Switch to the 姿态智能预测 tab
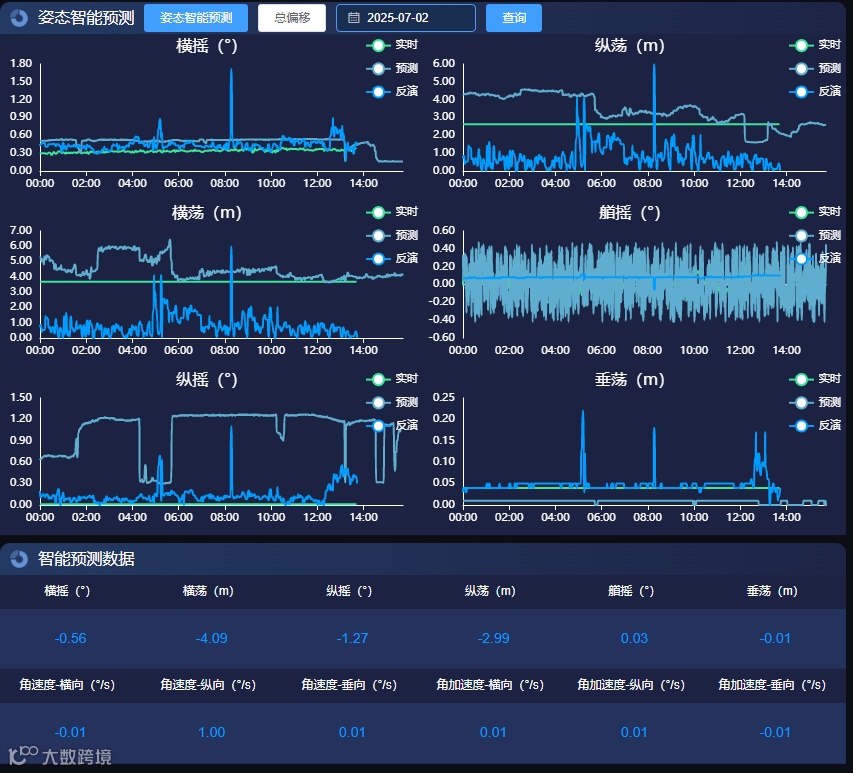Screen dimensions: 853x773 point(196,18)
